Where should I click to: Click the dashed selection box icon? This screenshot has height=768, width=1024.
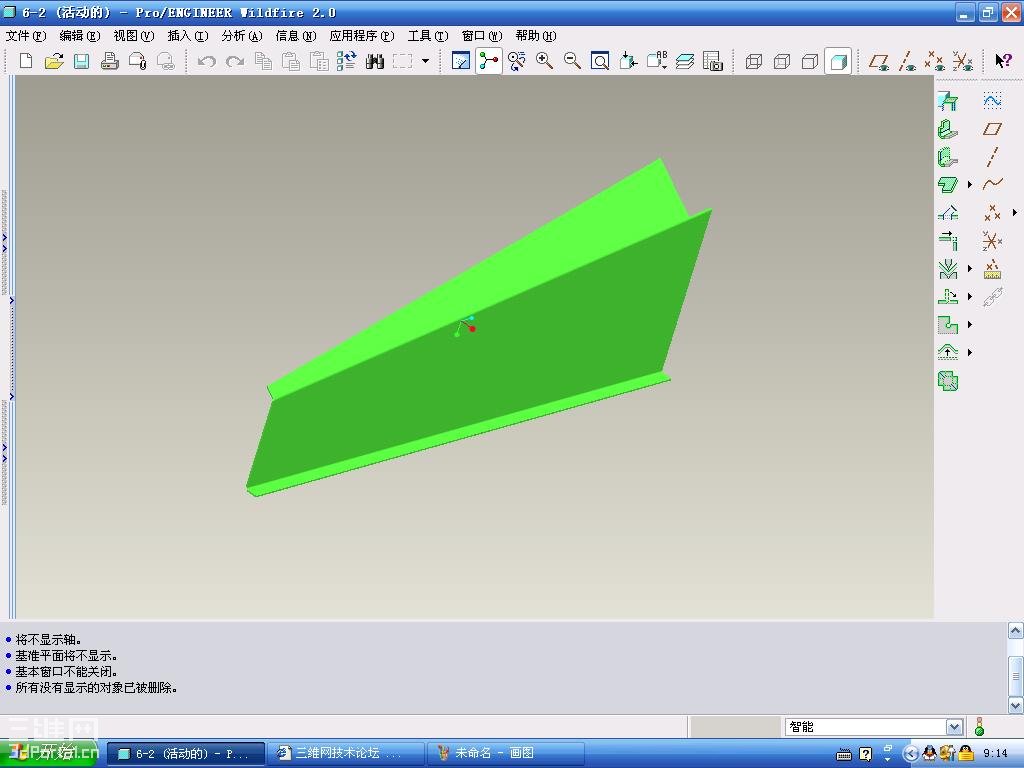click(402, 61)
